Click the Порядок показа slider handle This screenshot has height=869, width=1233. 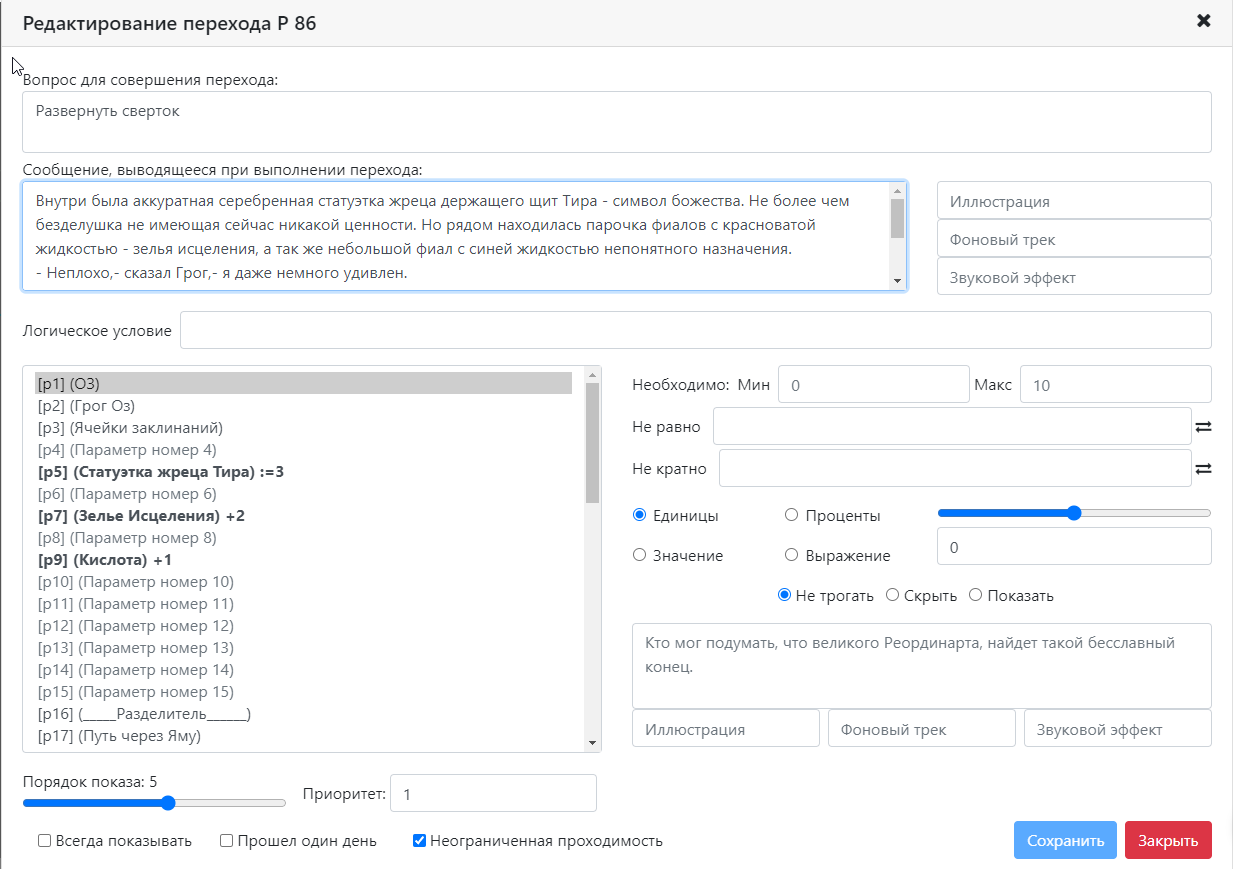click(x=168, y=803)
